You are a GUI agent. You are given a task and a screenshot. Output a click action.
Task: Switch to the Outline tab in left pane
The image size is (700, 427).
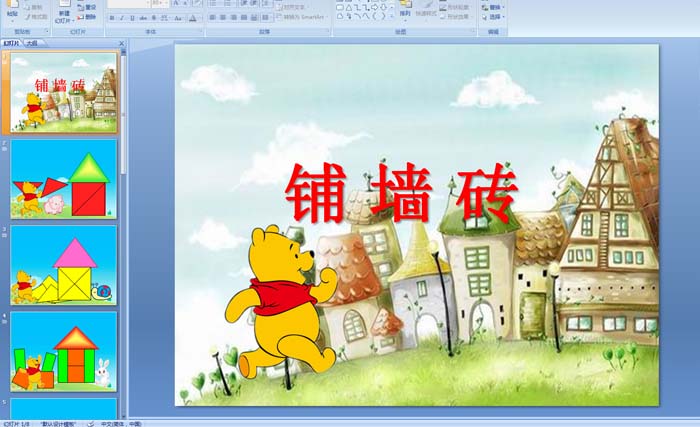click(33, 44)
